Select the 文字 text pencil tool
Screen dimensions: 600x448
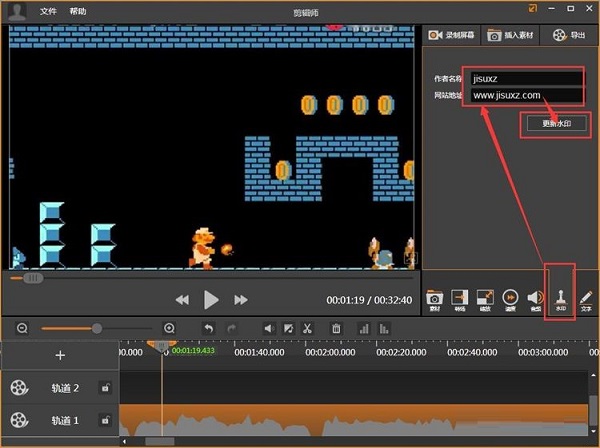[586, 298]
